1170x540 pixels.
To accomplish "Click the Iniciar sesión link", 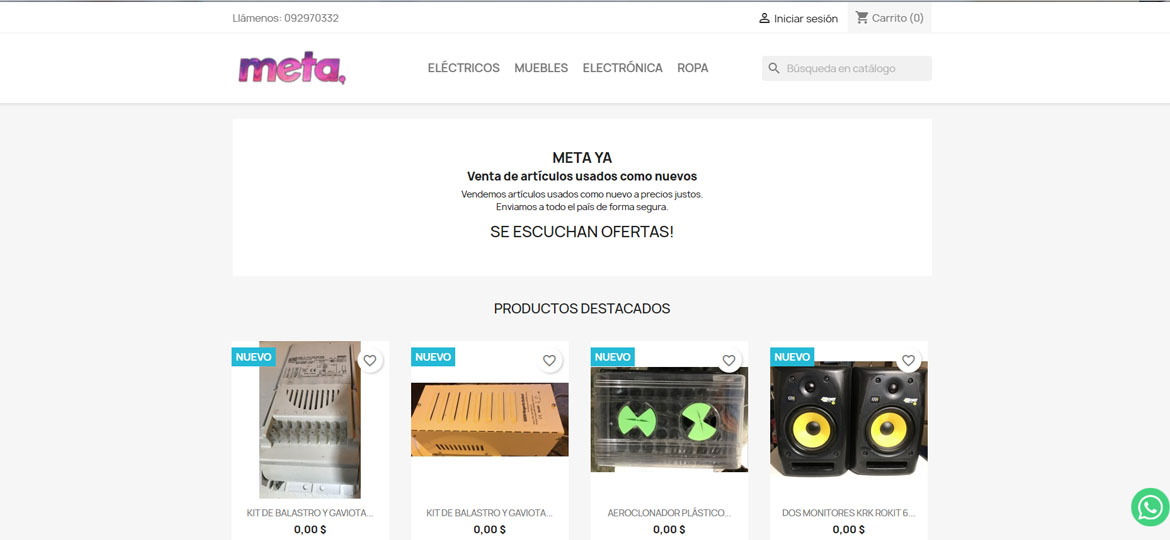I will [806, 19].
